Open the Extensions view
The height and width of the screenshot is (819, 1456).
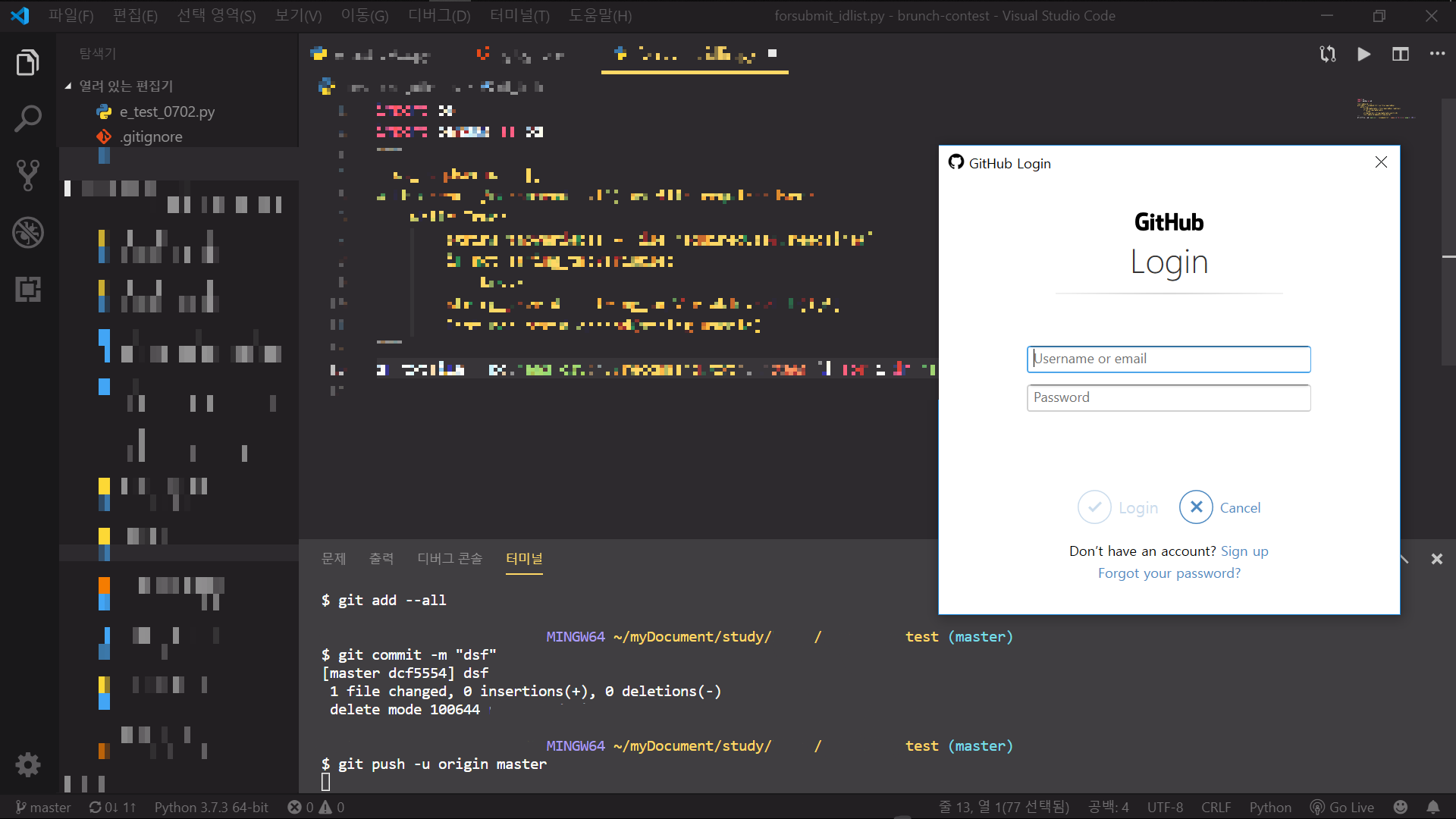click(28, 289)
